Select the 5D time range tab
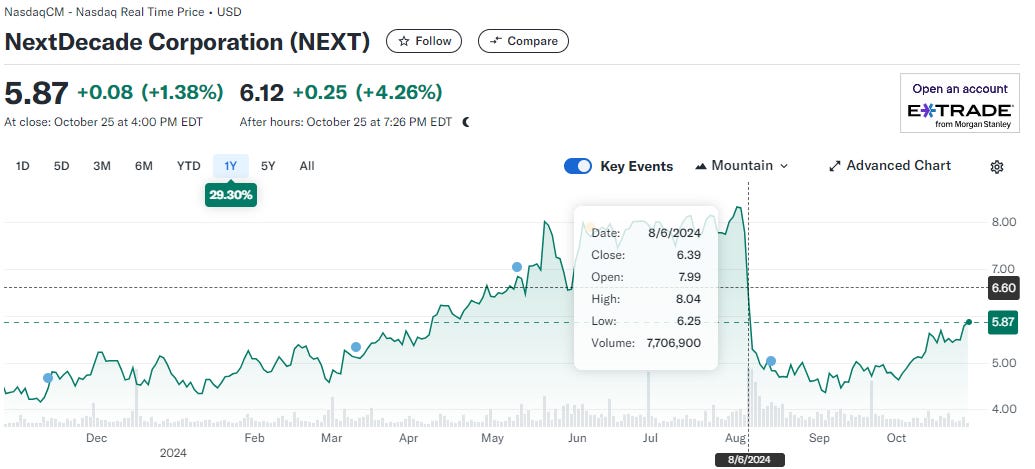The height and width of the screenshot is (469, 1035). [x=61, y=166]
